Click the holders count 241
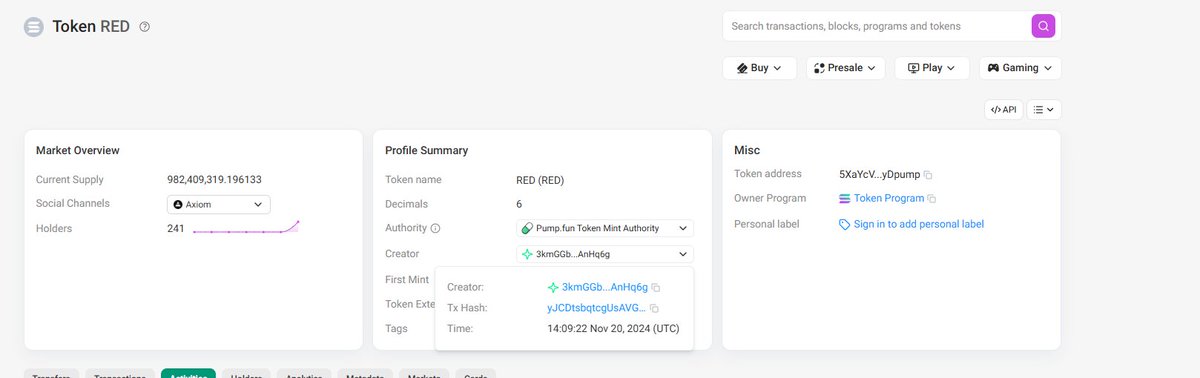Screen dimensions: 1200x378 175,228
